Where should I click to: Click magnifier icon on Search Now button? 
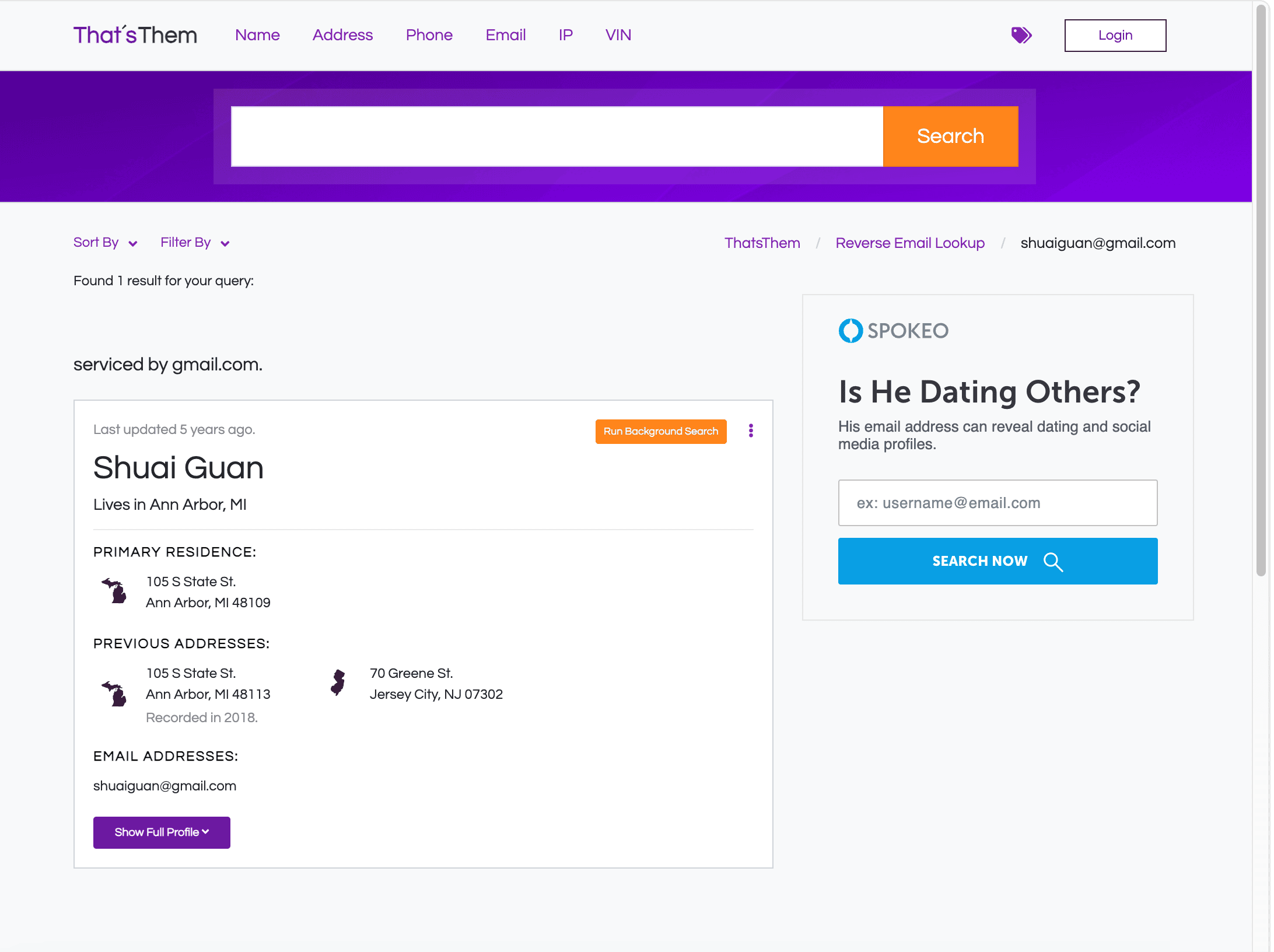pyautogui.click(x=1053, y=562)
